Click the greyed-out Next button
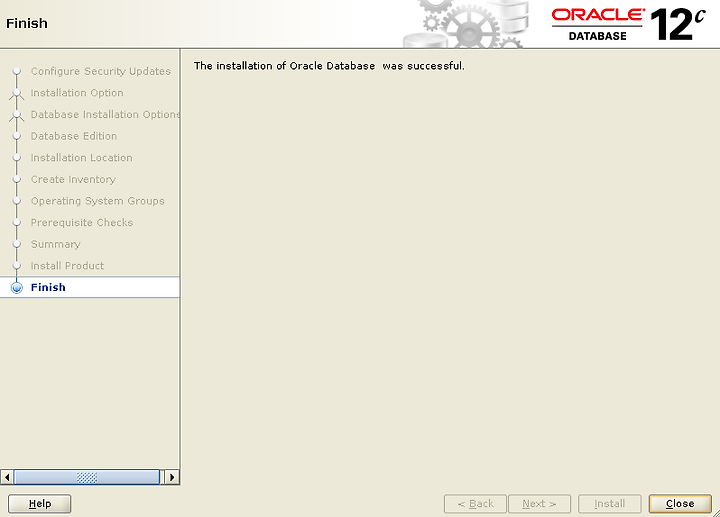 [x=539, y=504]
